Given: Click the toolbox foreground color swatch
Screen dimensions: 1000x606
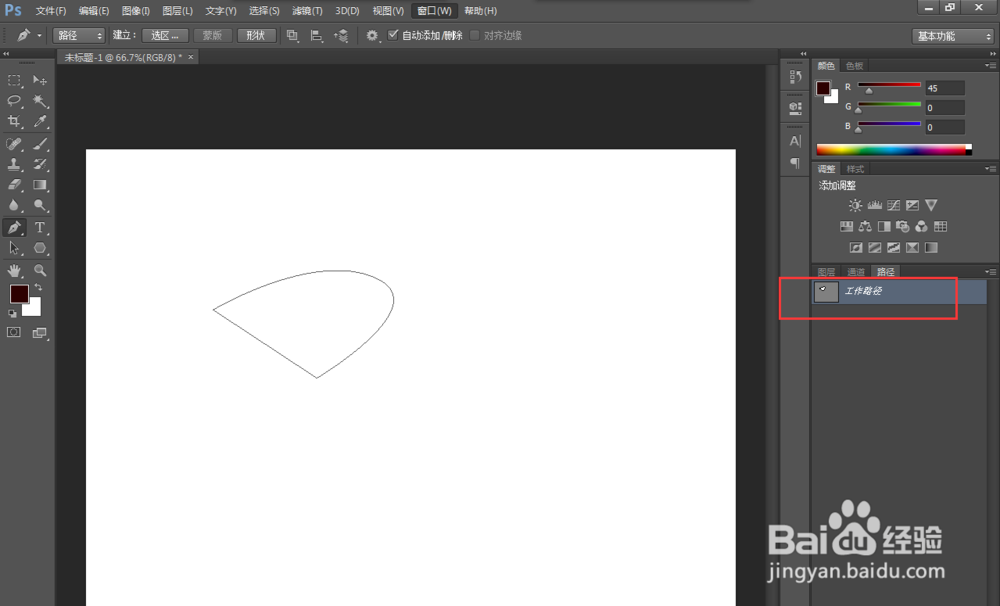Looking at the screenshot, I should coord(18,293).
